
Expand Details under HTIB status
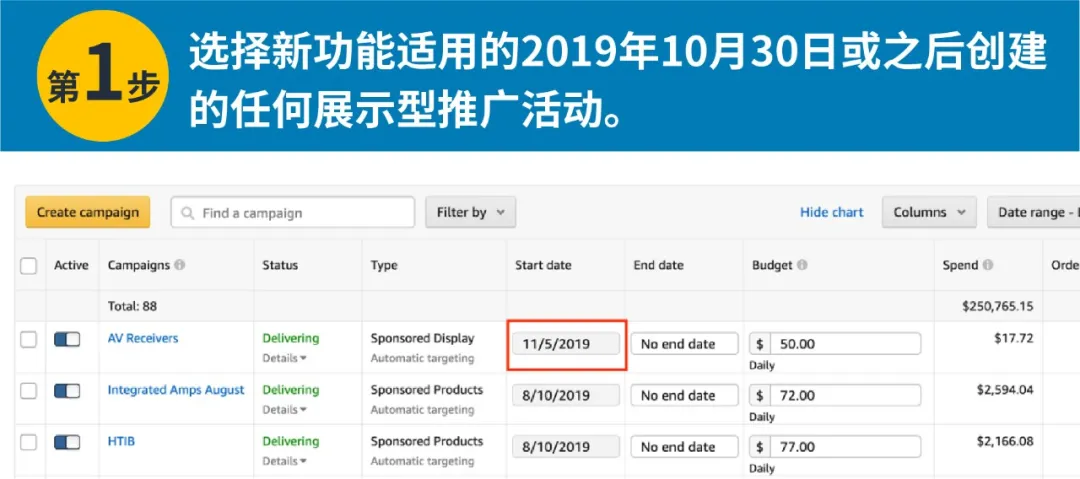[284, 461]
